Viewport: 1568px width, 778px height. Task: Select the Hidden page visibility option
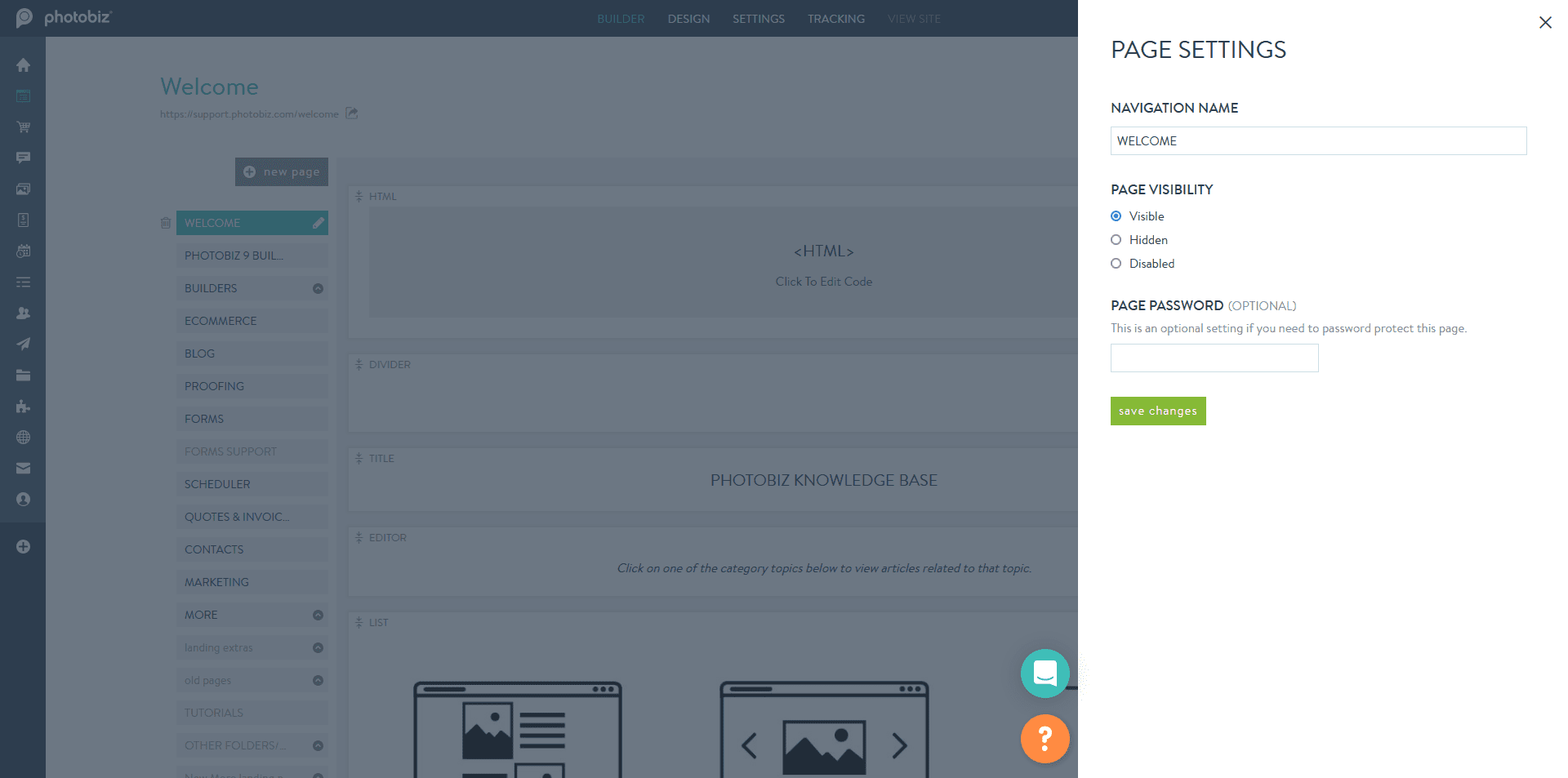(x=1116, y=239)
